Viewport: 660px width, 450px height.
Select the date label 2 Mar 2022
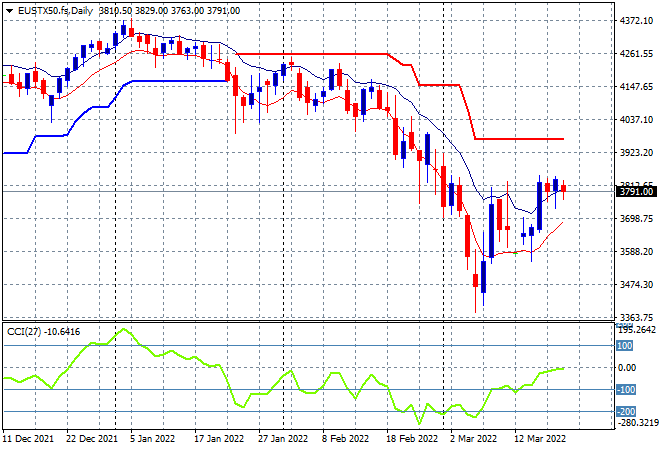point(474,439)
